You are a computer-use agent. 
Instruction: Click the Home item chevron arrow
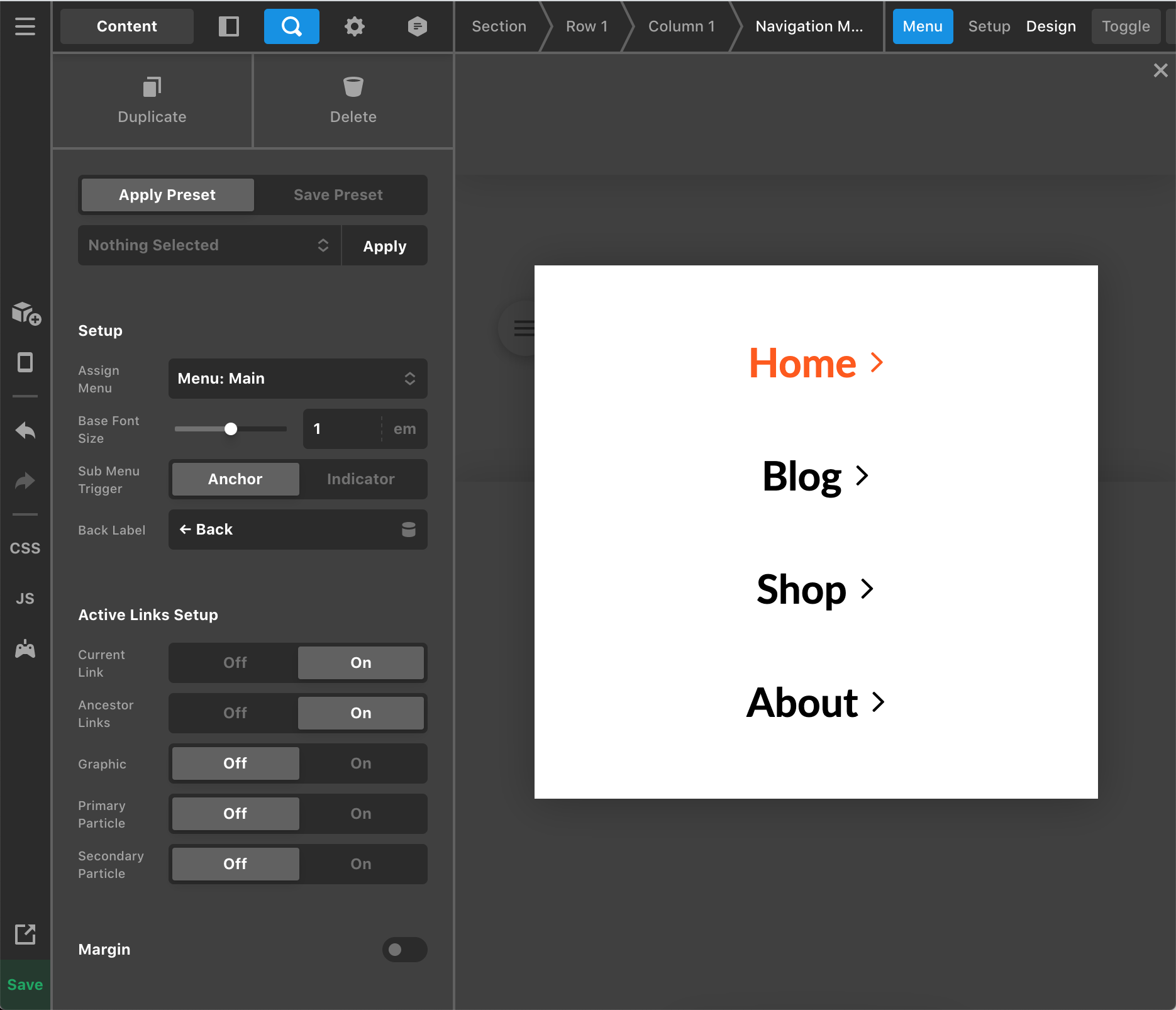click(x=877, y=362)
